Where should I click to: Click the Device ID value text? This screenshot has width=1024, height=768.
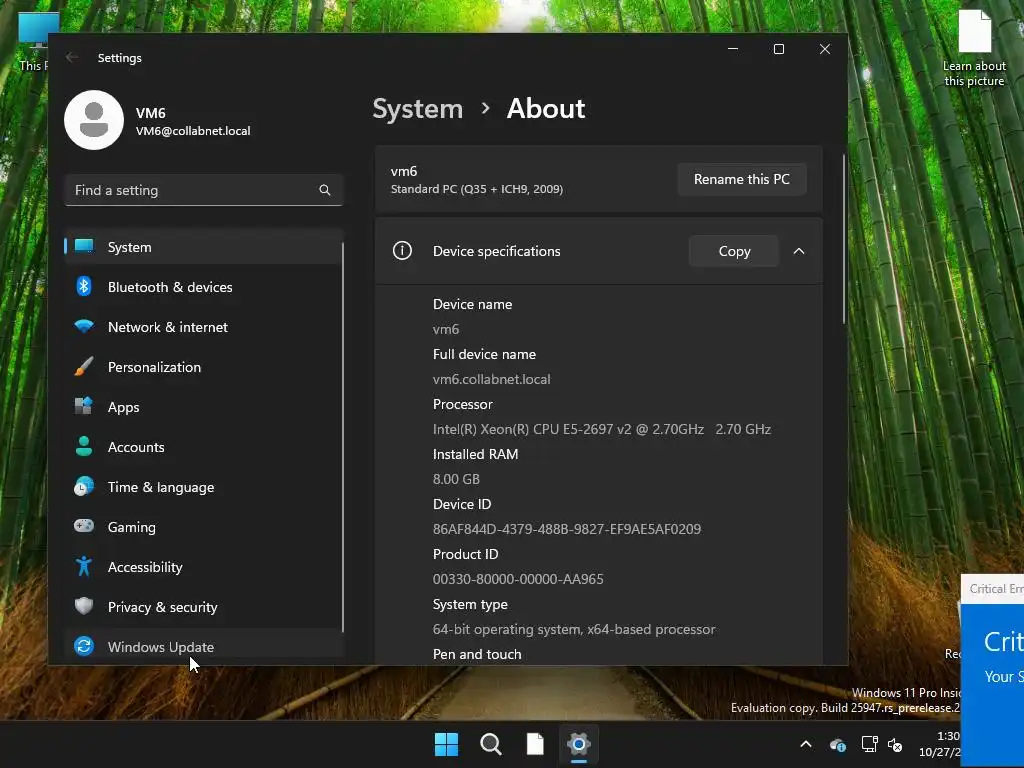(567, 529)
